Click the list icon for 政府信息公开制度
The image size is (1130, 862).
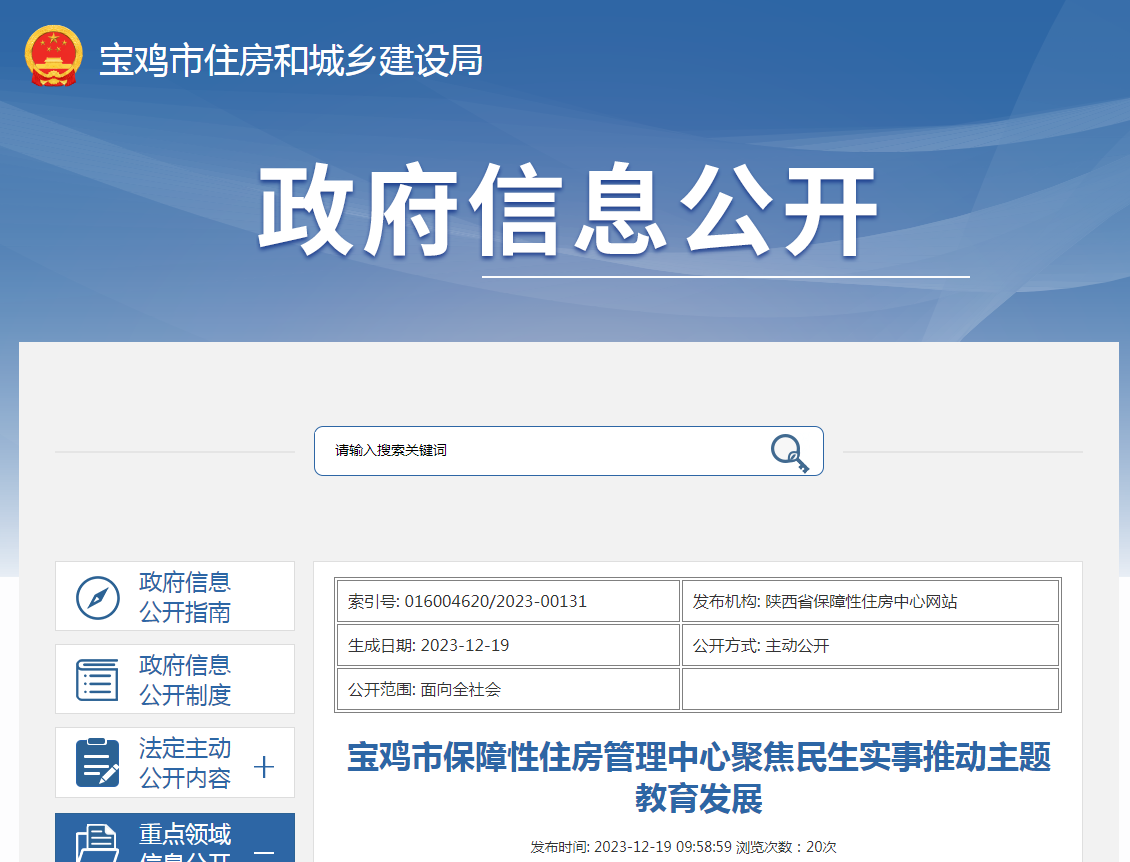point(98,680)
